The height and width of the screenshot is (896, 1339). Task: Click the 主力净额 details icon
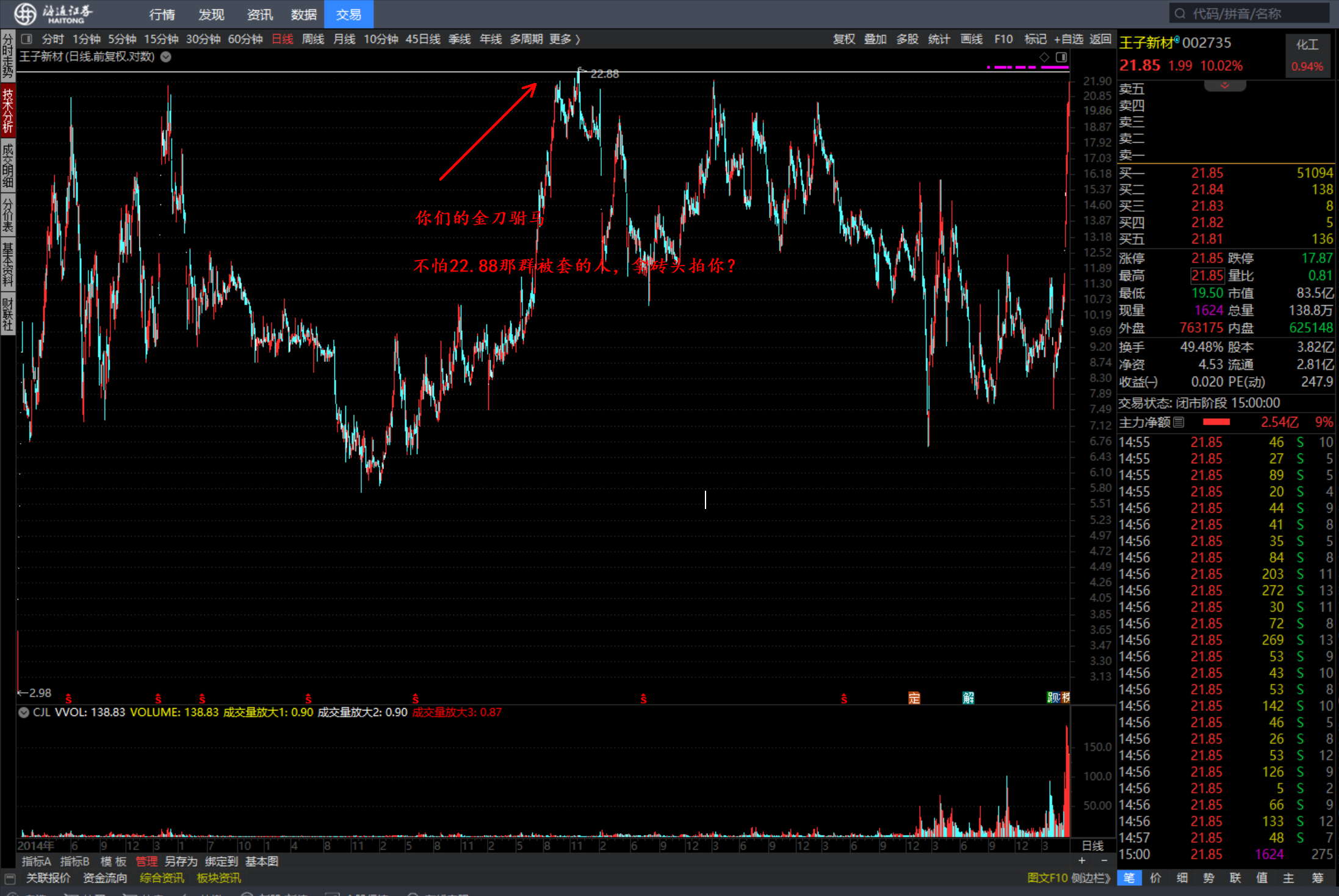1178,422
